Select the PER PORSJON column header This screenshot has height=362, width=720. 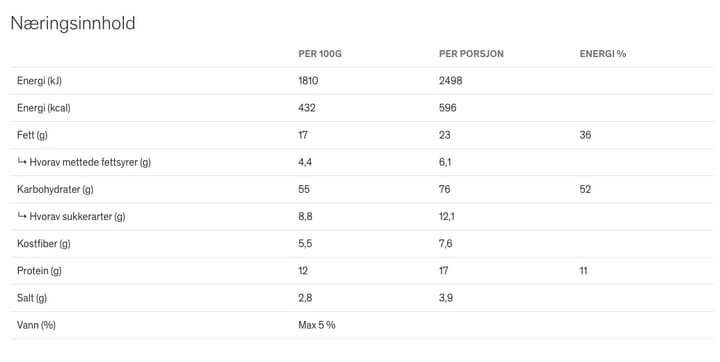[471, 54]
